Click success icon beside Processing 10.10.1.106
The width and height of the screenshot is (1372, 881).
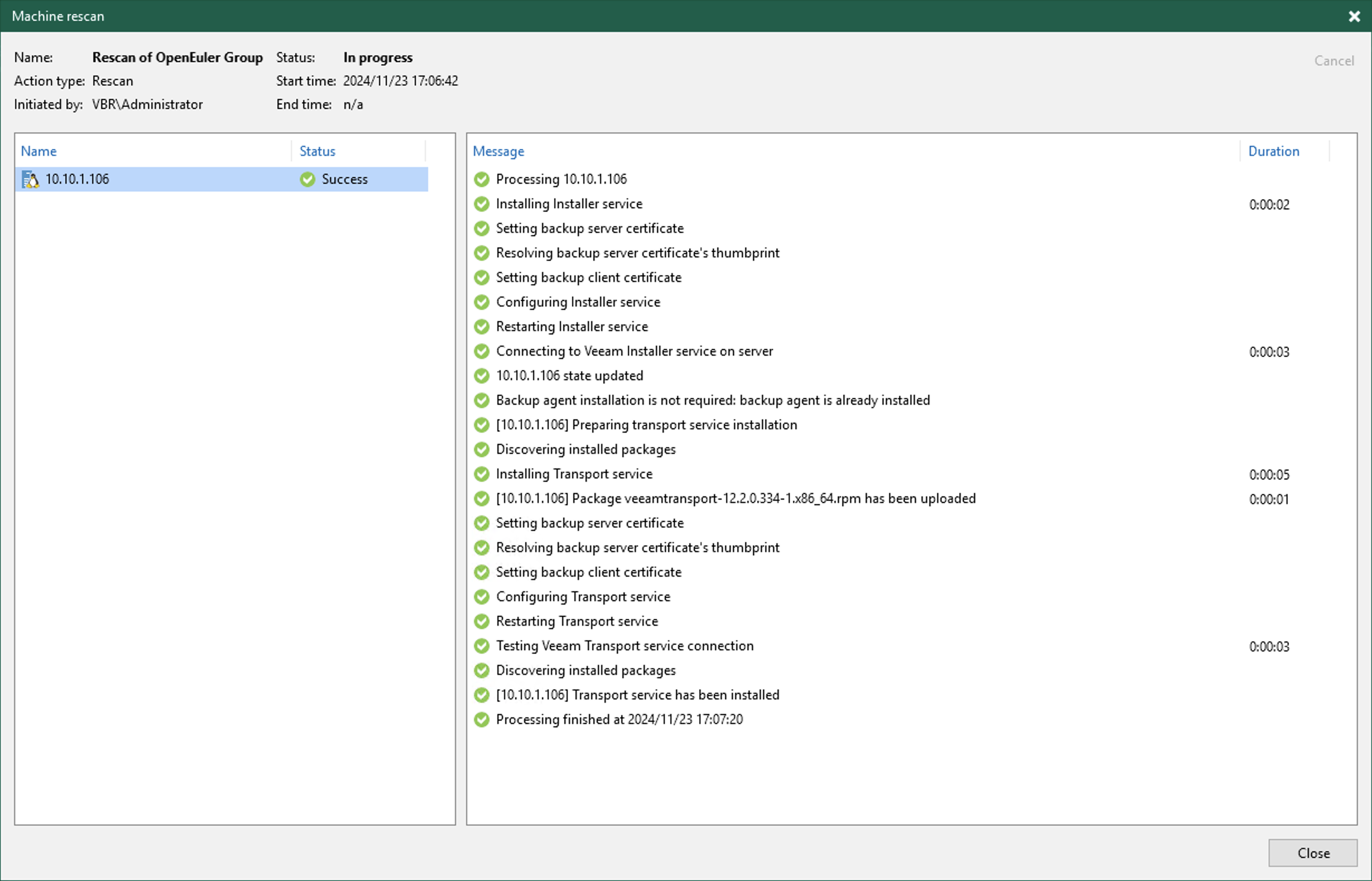click(x=482, y=179)
